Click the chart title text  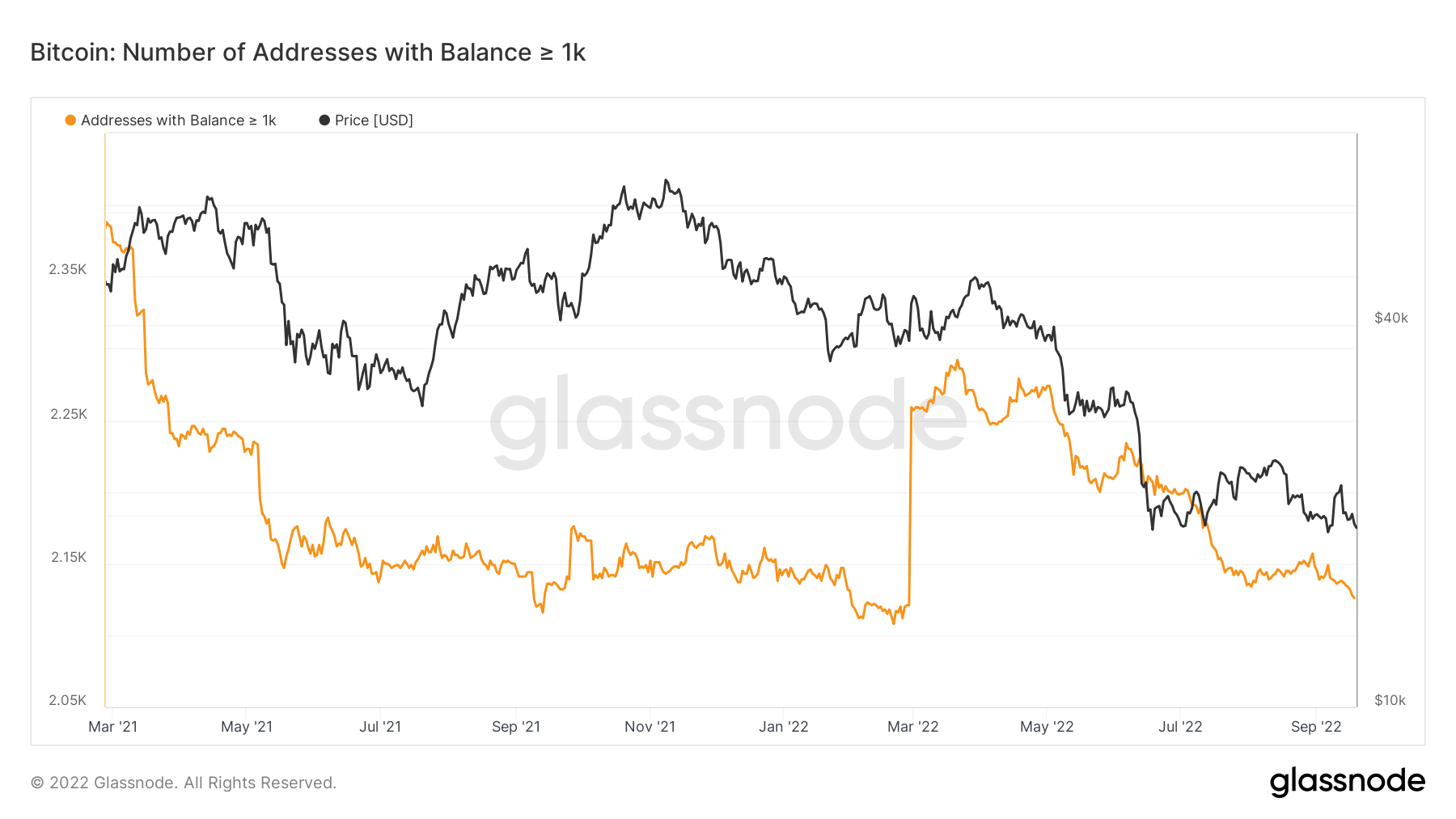307,53
